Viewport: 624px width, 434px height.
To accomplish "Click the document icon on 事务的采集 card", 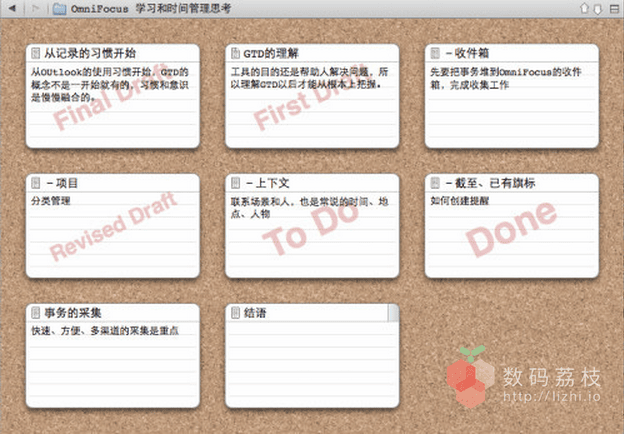I will (36, 313).
